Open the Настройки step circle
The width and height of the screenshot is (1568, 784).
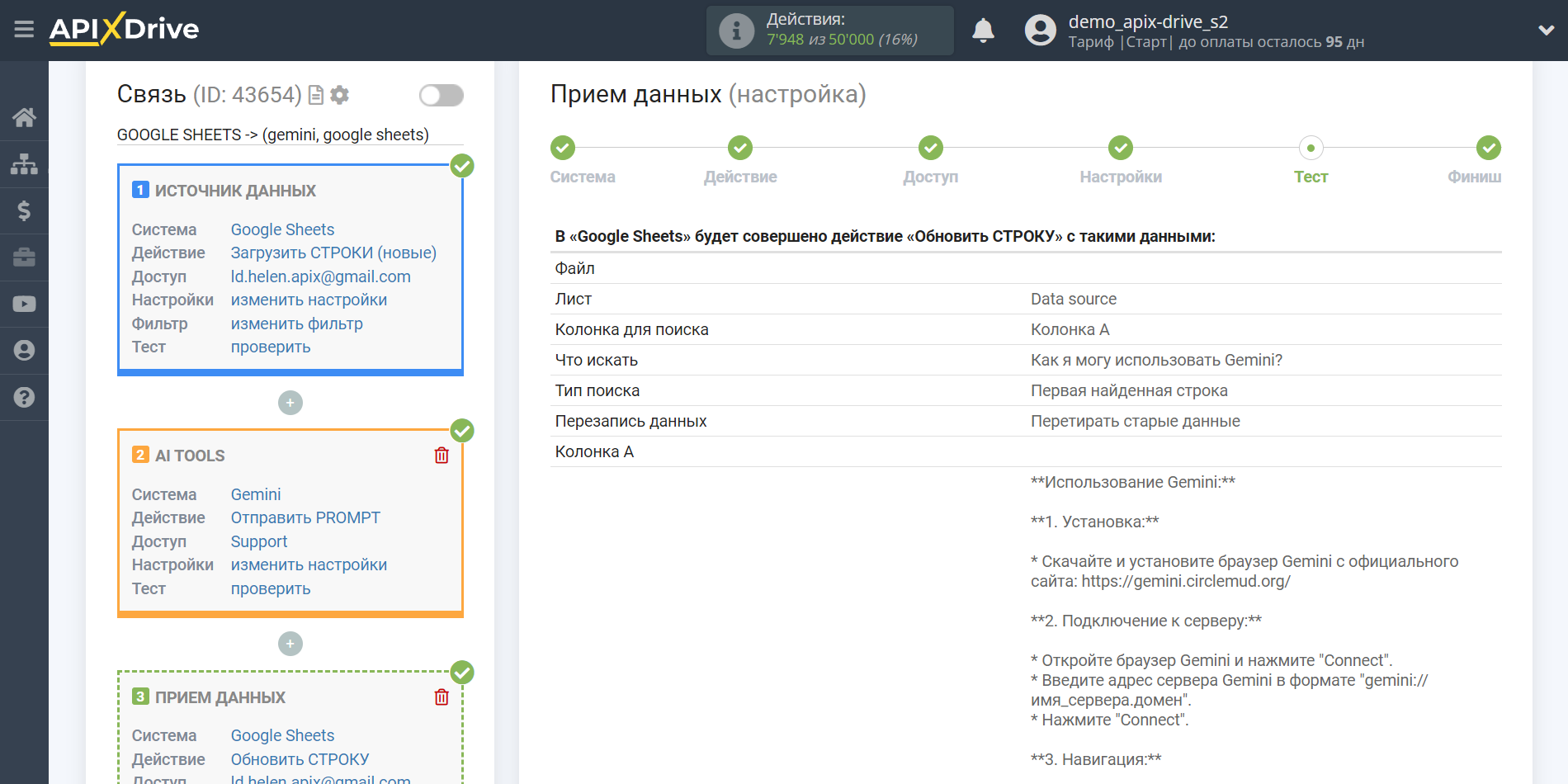pyautogui.click(x=1121, y=148)
